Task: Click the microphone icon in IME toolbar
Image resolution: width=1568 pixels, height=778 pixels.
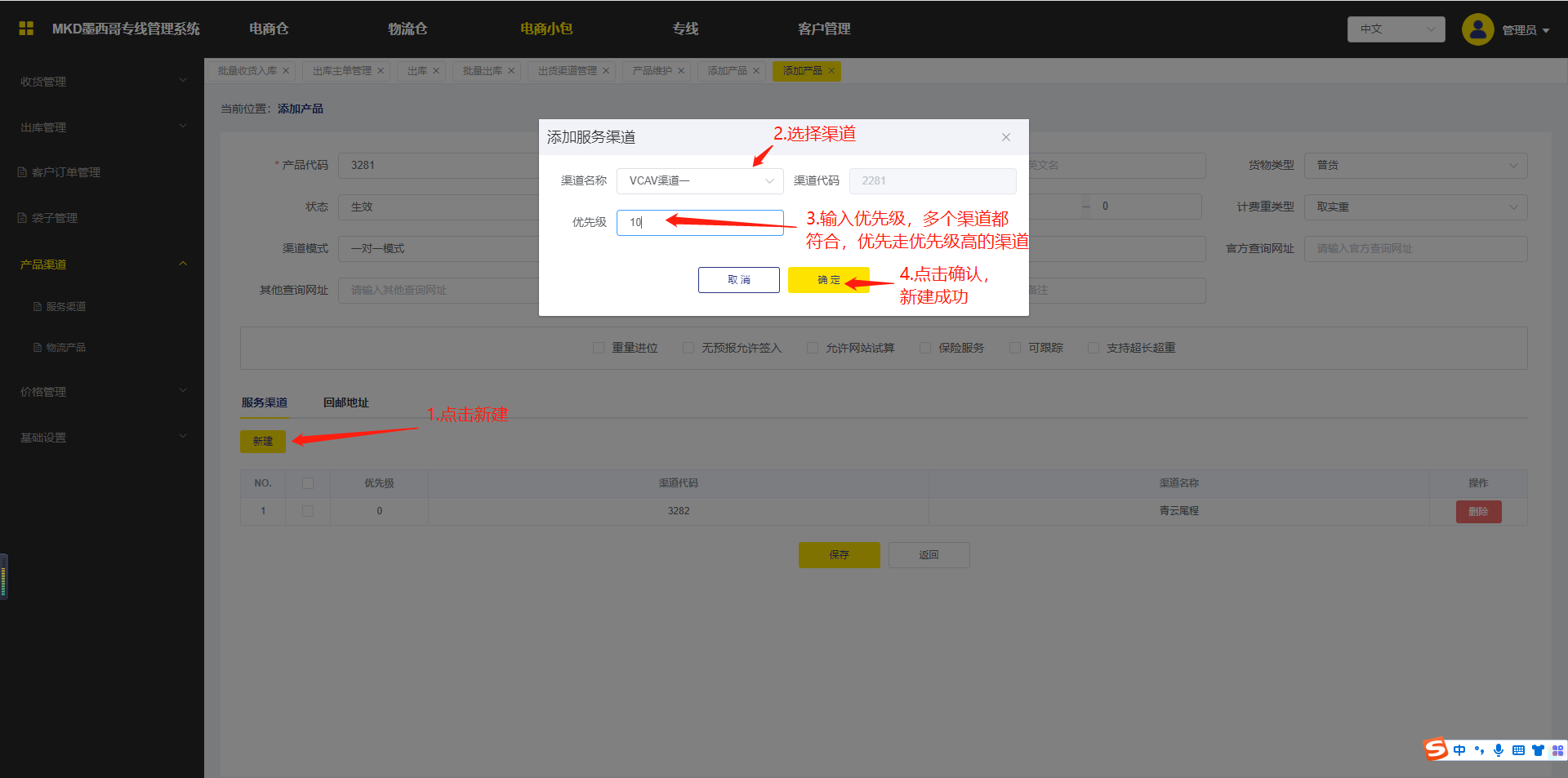Action: click(1499, 750)
